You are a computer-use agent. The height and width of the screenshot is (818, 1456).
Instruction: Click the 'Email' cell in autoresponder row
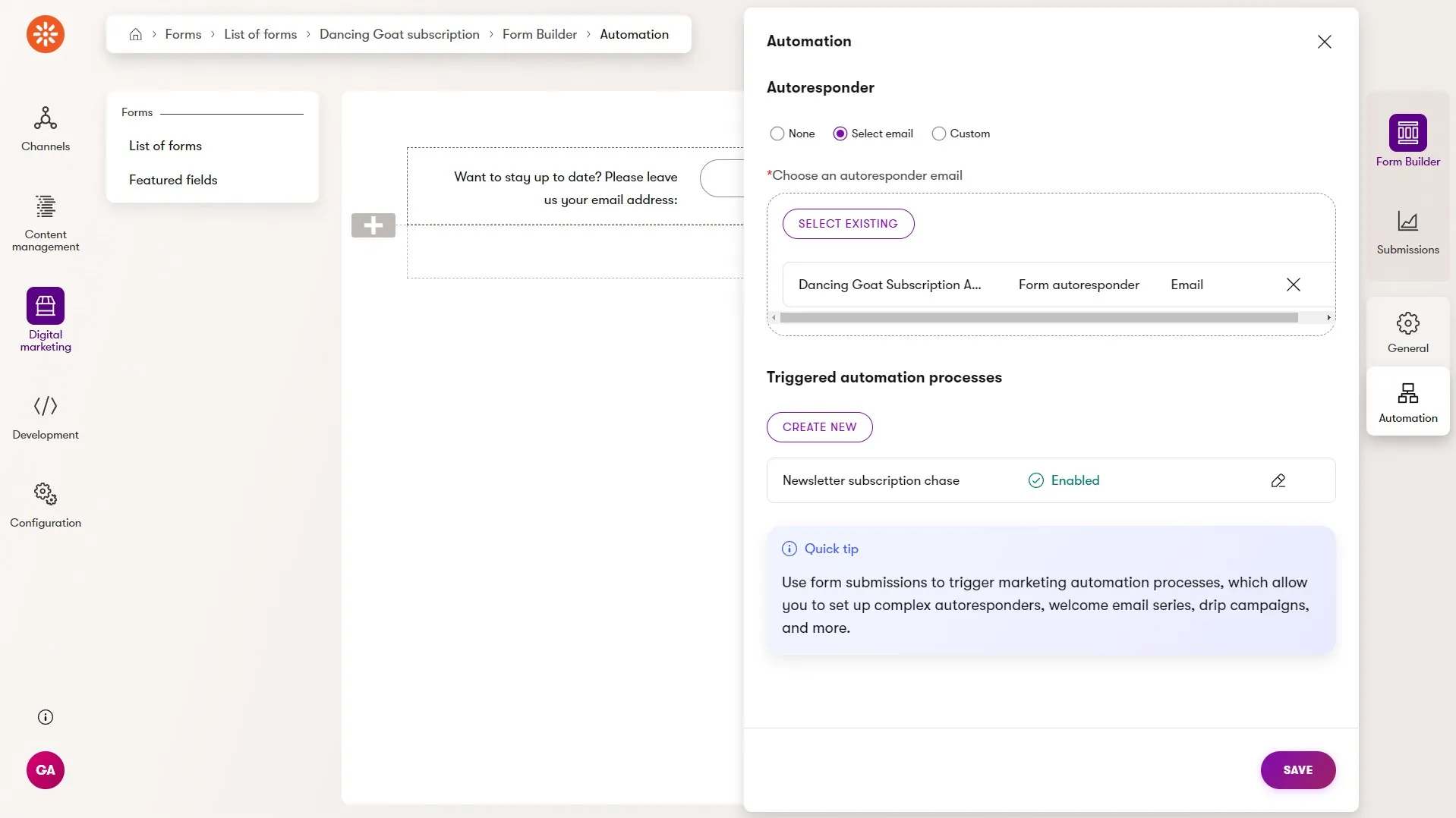[1187, 285]
